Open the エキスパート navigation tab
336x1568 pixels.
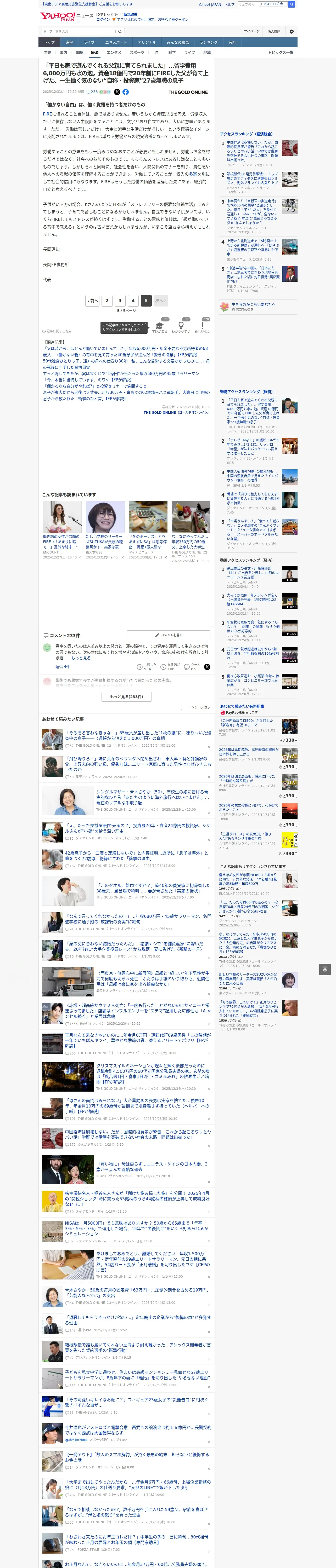tap(116, 43)
